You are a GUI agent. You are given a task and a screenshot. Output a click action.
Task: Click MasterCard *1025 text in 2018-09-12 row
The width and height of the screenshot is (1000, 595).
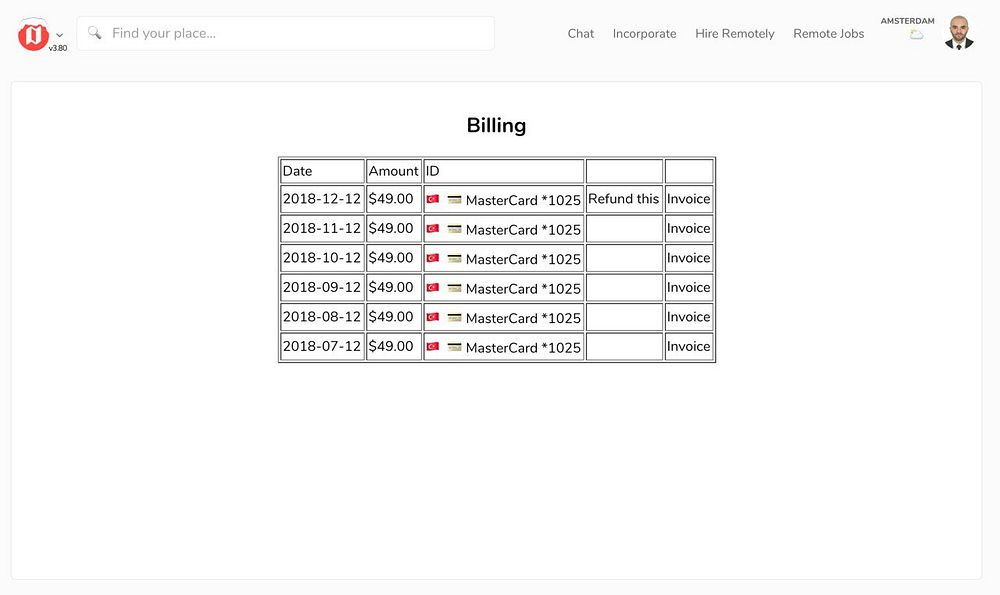(523, 289)
